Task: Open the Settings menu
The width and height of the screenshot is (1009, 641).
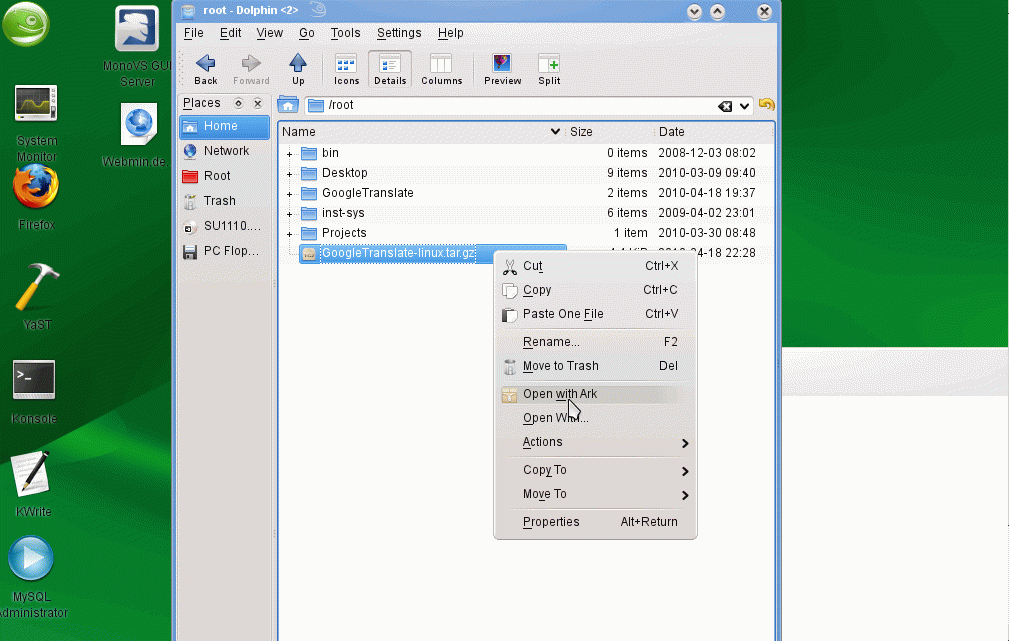Action: (398, 33)
